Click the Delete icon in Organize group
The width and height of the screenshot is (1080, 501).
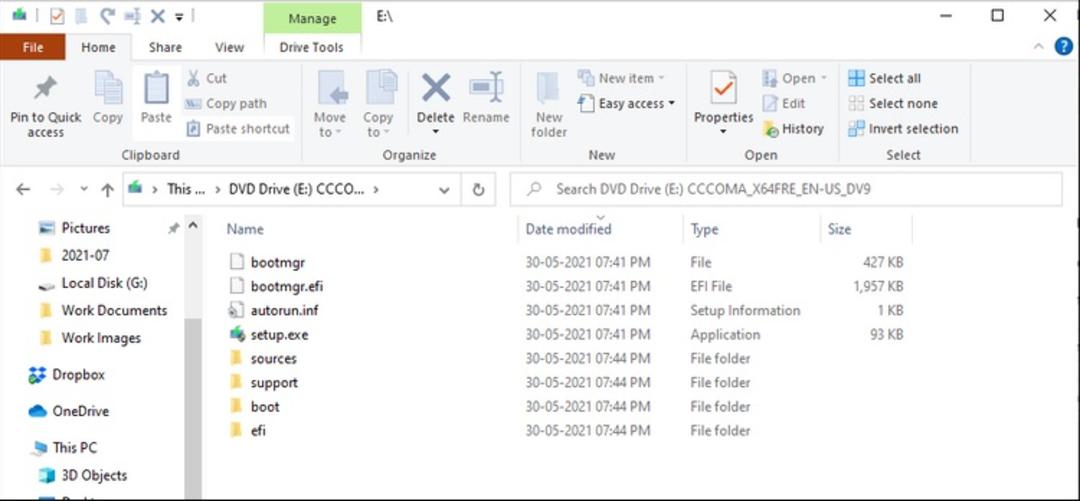click(436, 88)
